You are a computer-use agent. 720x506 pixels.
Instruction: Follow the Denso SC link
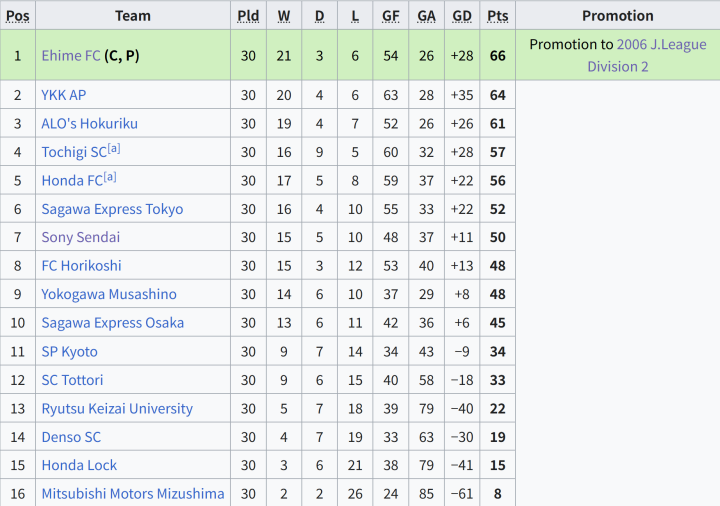[x=71, y=437]
